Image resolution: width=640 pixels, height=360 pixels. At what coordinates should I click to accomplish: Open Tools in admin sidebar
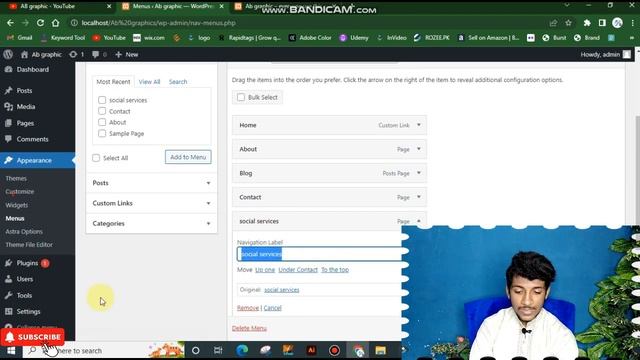24,296
